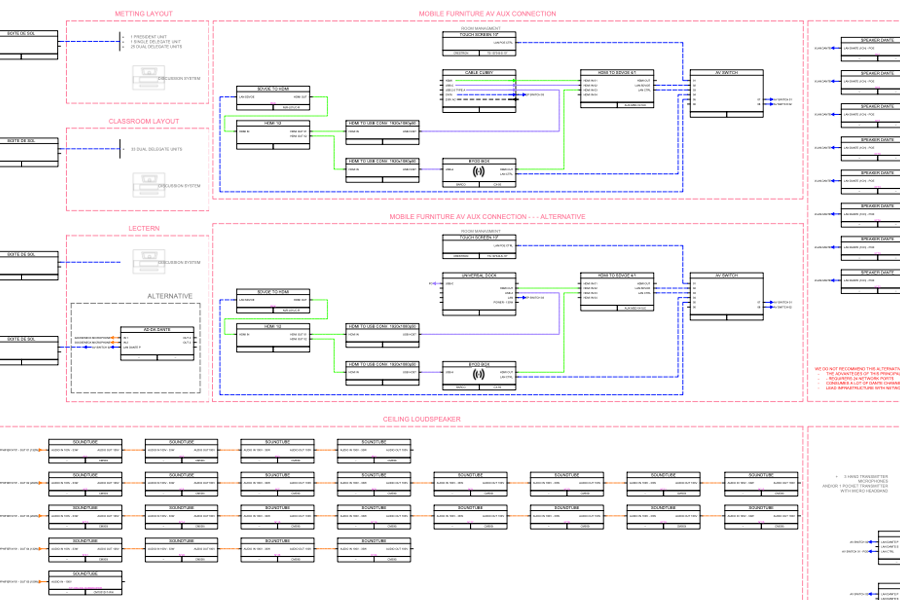Select the LECTERN section title
This screenshot has height=600, width=900.
(143, 229)
